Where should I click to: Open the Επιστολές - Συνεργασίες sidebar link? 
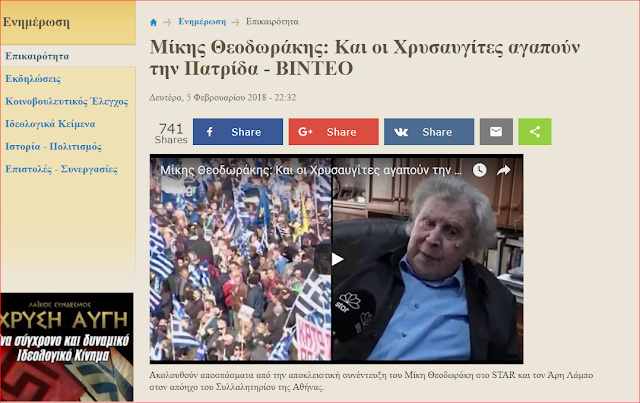coord(61,169)
